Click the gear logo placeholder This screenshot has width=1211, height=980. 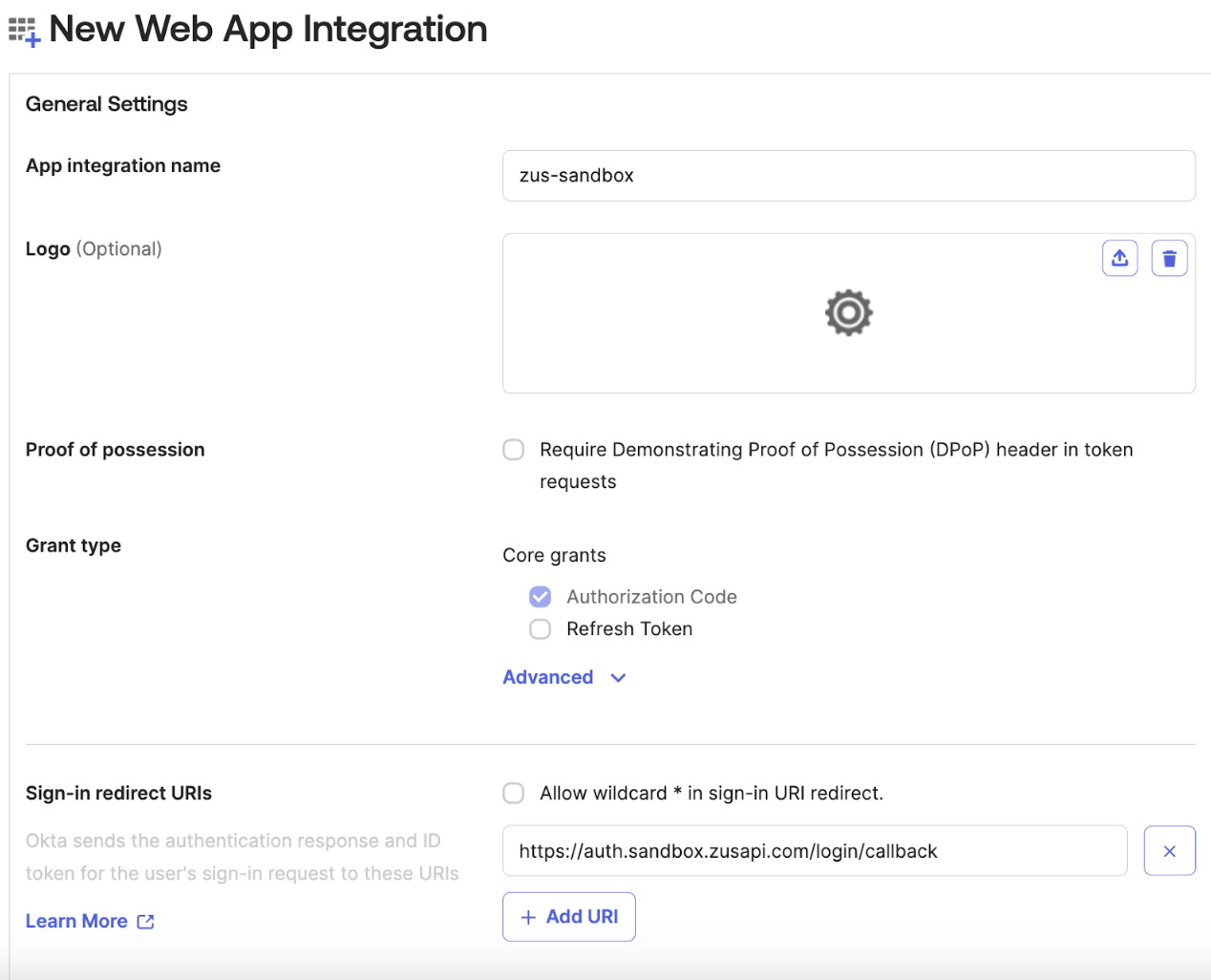click(848, 313)
